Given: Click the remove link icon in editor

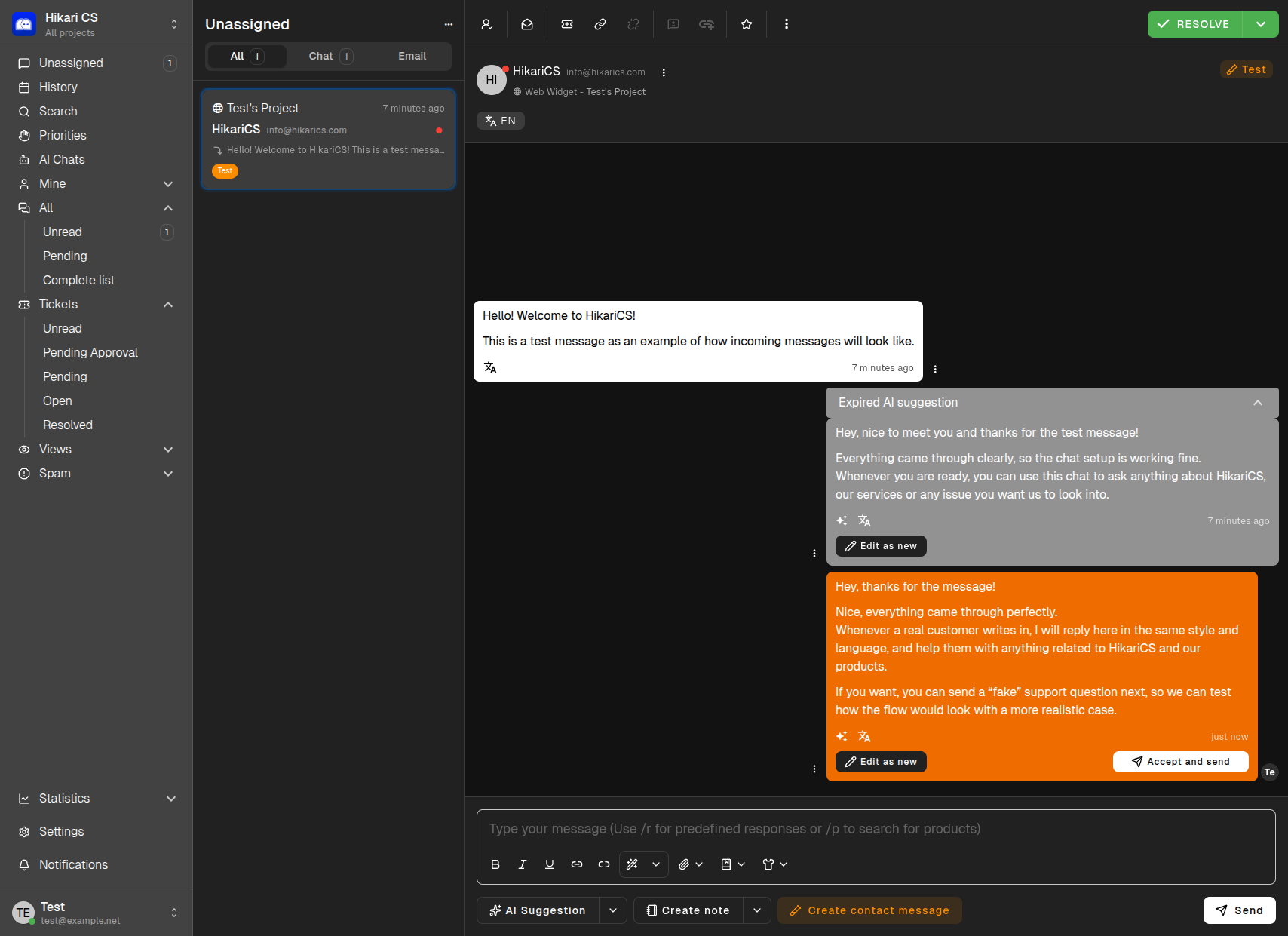Looking at the screenshot, I should pos(604,864).
